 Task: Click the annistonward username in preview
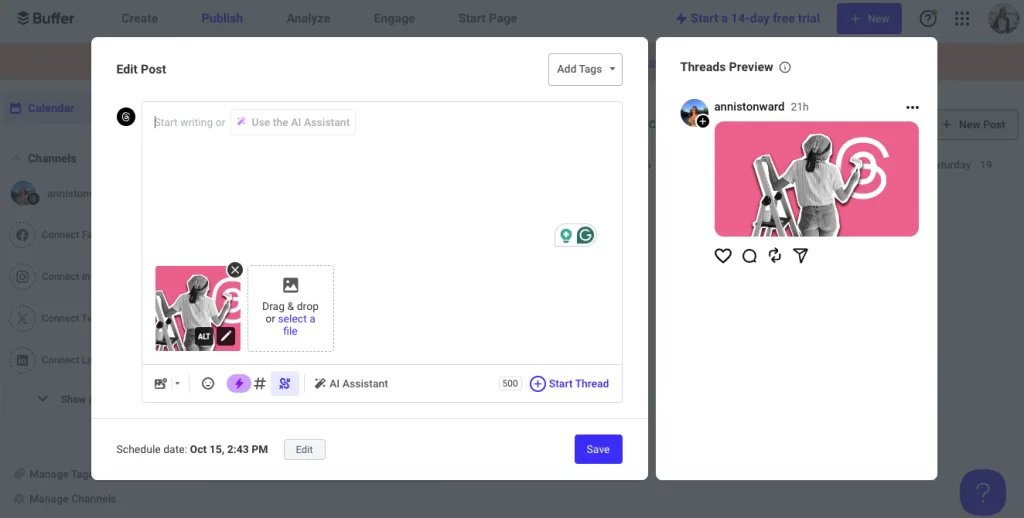pyautogui.click(x=749, y=106)
